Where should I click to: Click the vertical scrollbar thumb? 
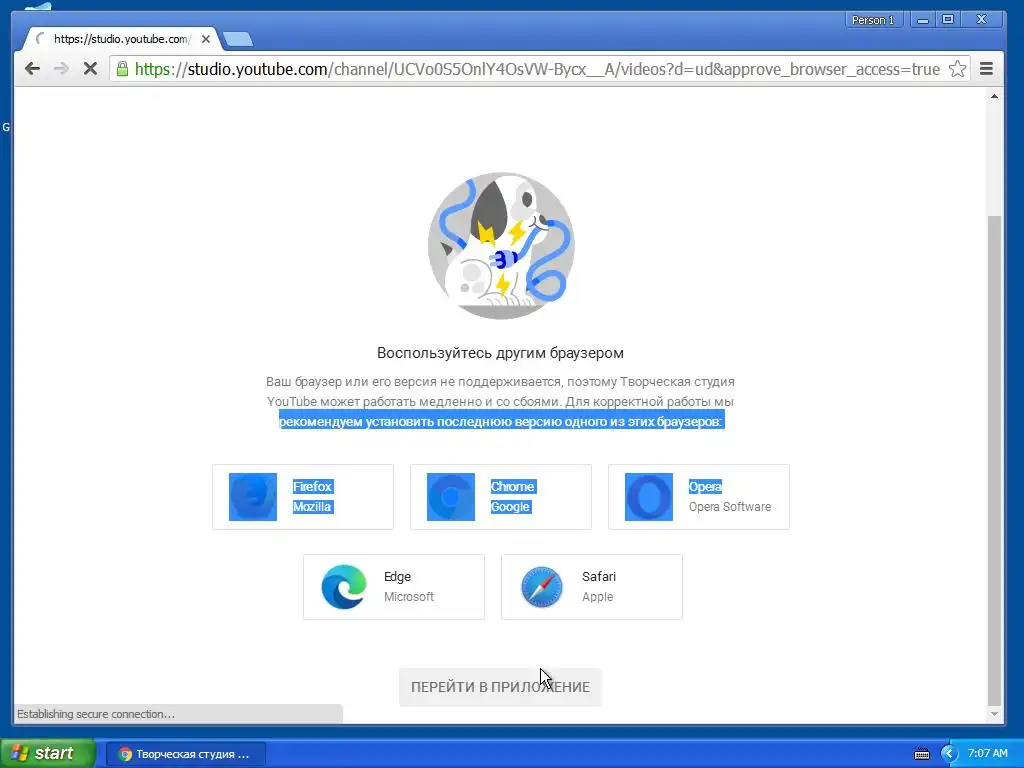point(994,460)
